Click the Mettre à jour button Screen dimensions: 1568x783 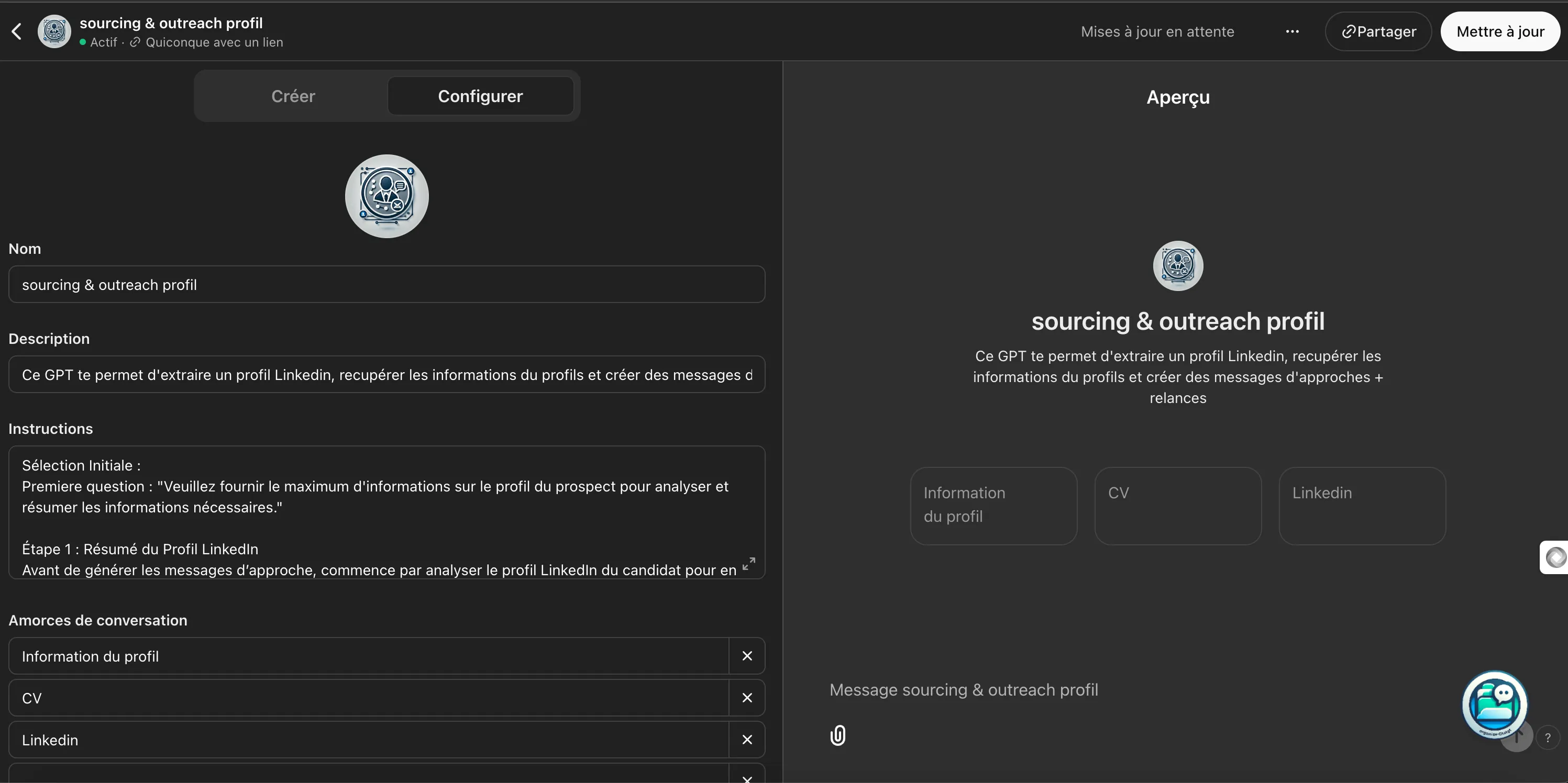(x=1500, y=31)
